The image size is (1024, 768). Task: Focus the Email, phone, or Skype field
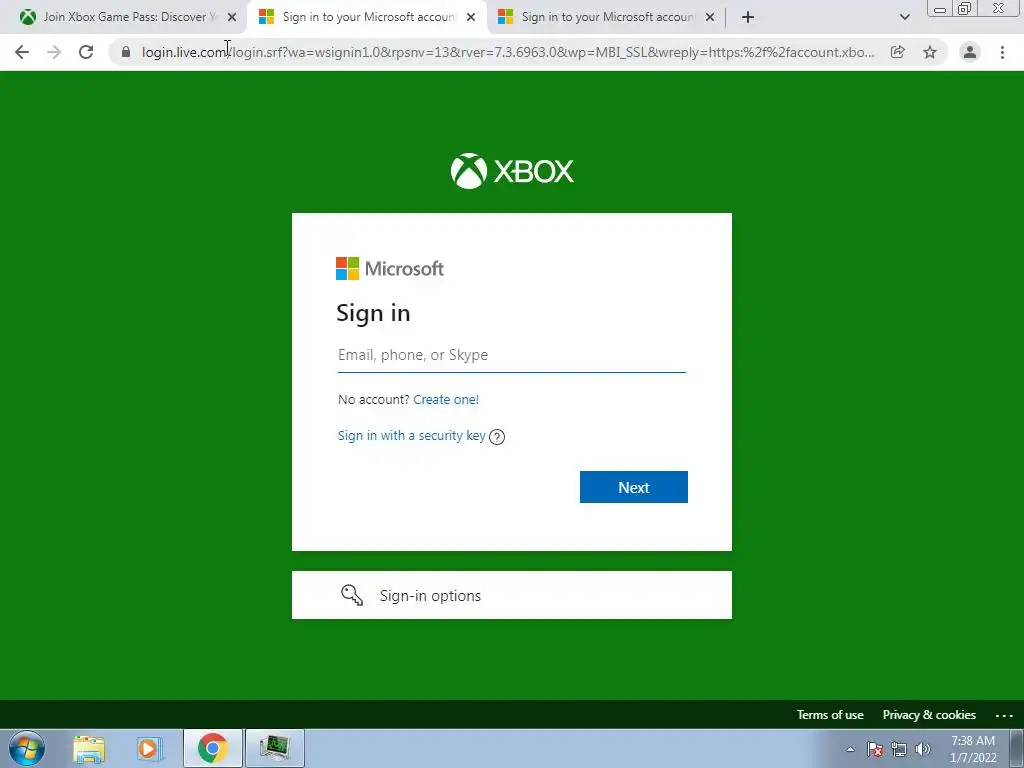click(x=511, y=355)
